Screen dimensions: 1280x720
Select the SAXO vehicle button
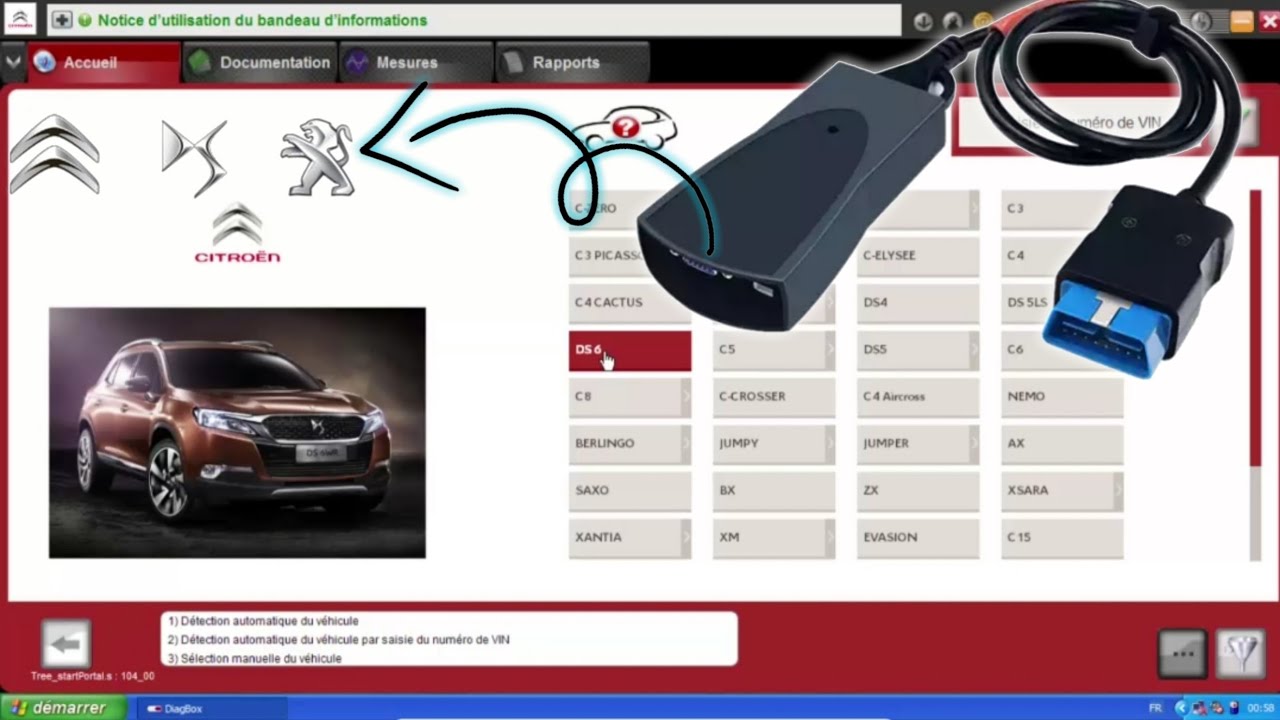click(630, 491)
